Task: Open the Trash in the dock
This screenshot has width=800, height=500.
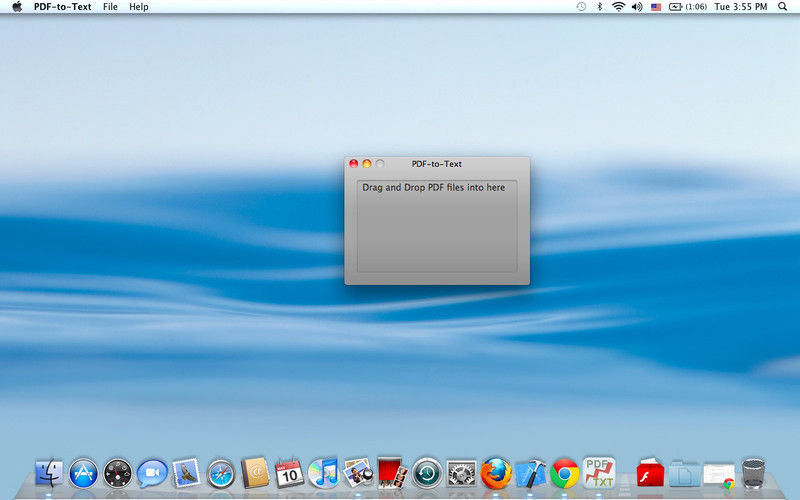Action: pyautogui.click(x=753, y=473)
